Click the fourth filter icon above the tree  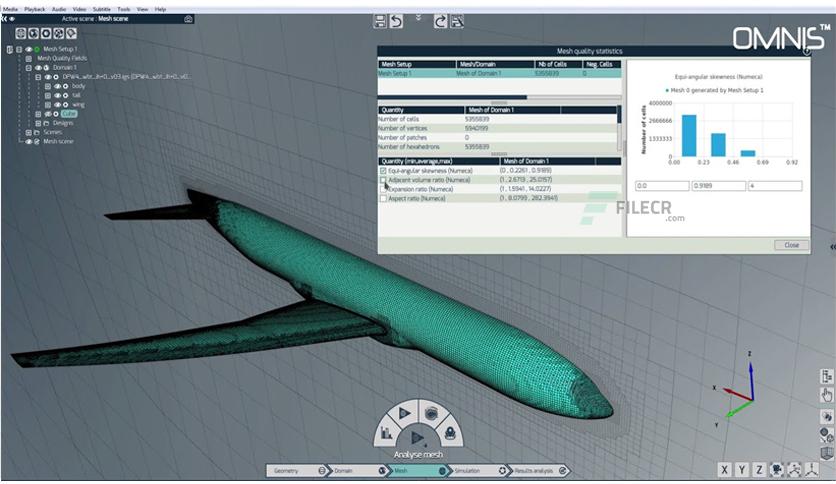pyautogui.click(x=58, y=34)
